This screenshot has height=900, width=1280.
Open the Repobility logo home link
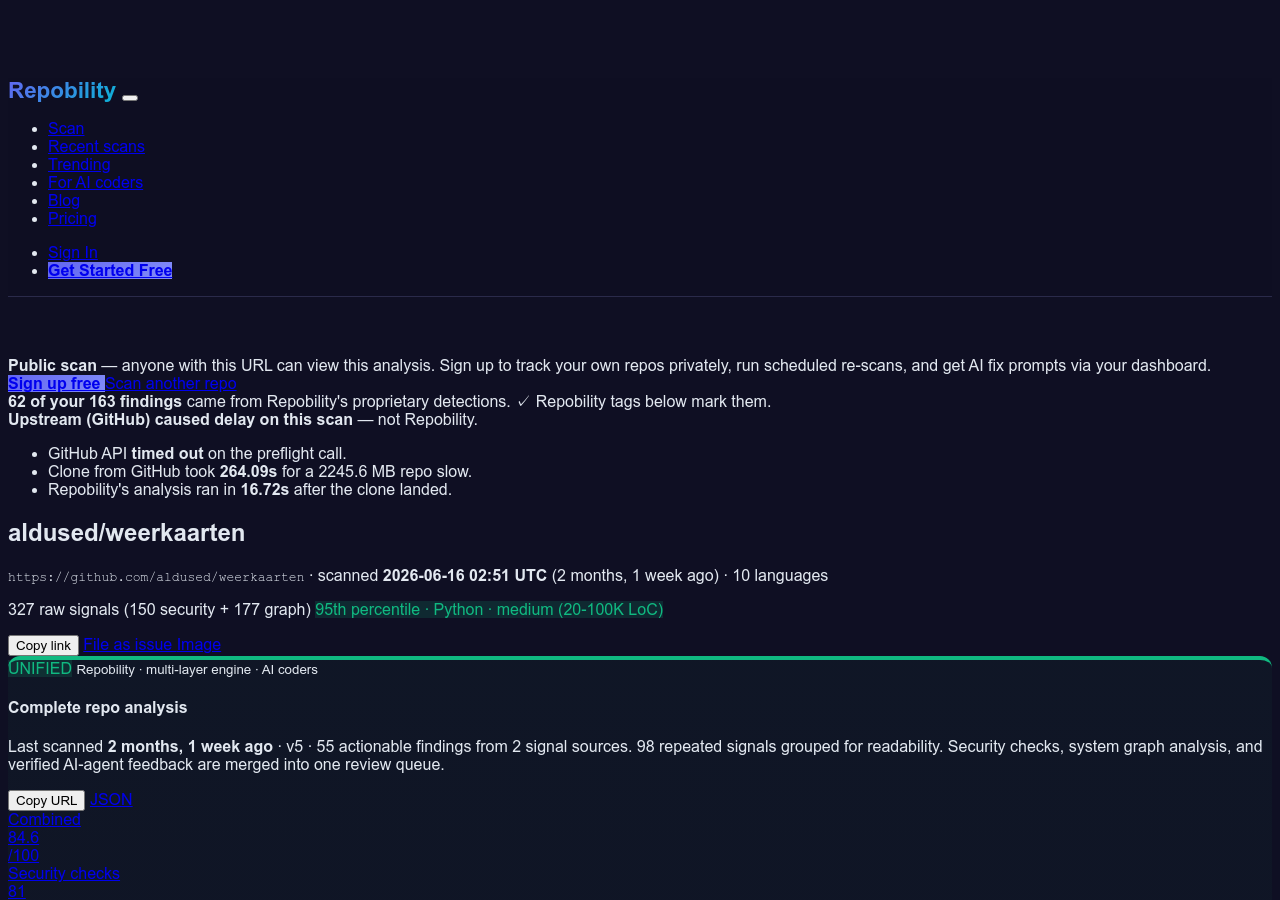pos(62,90)
